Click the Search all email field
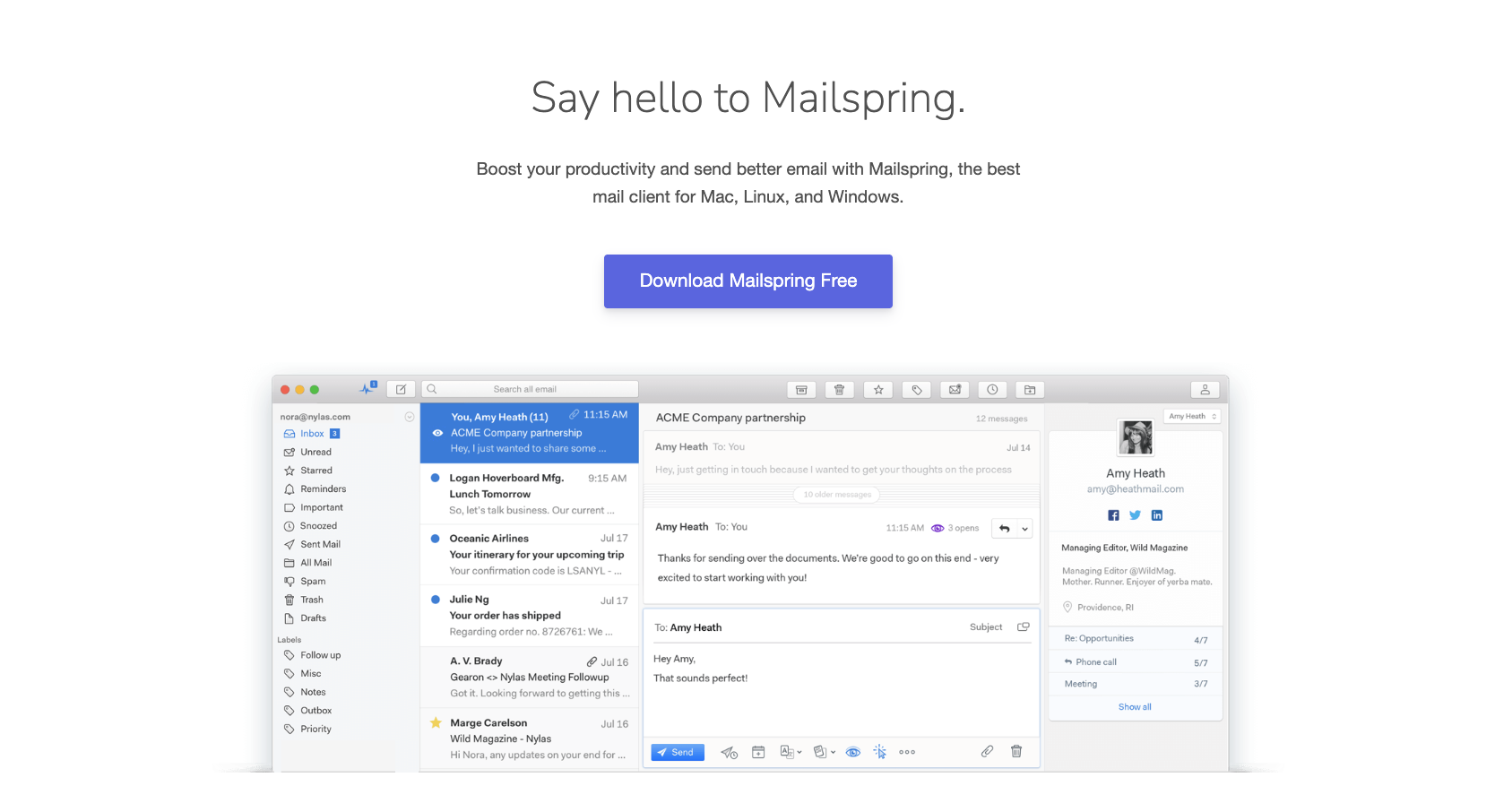This screenshot has height=812, width=1495. point(530,388)
